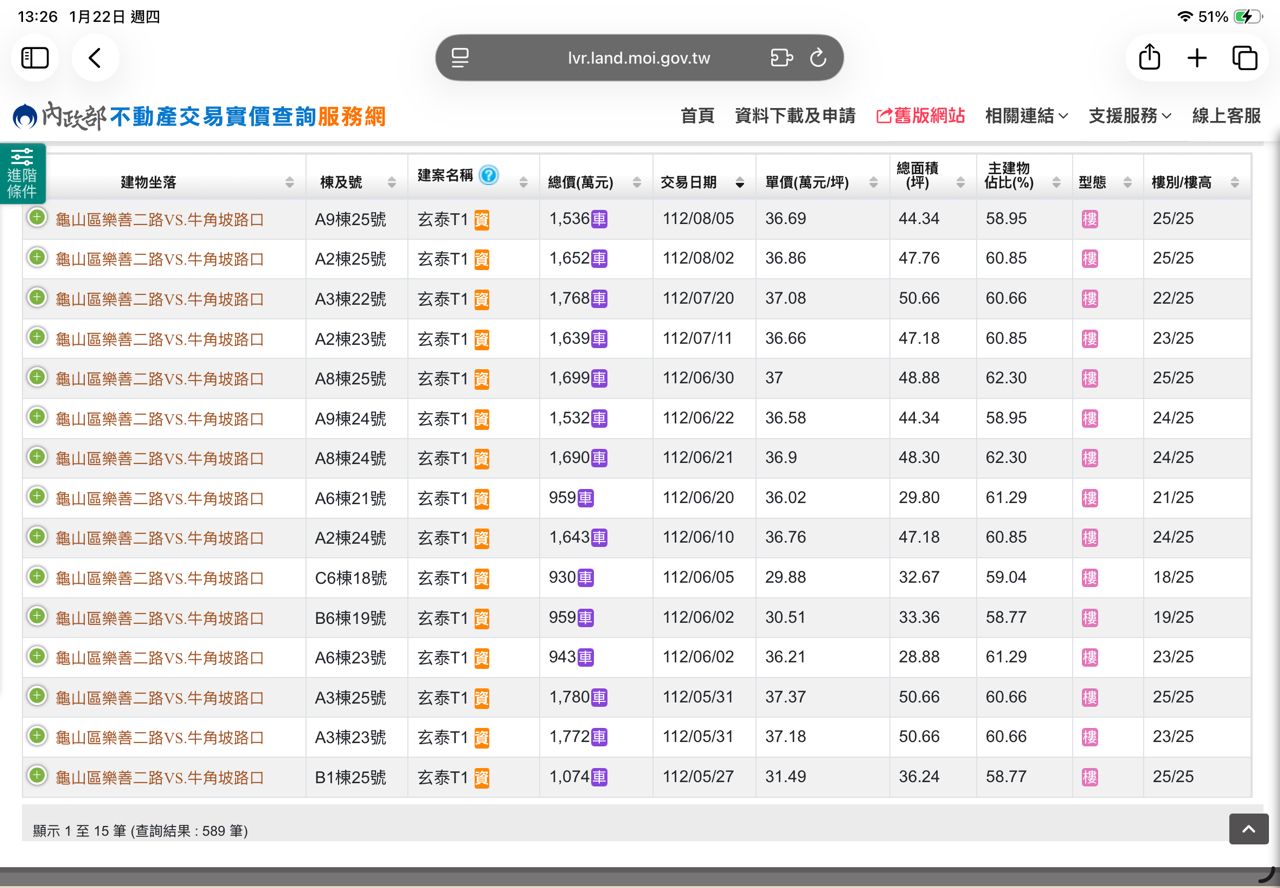The width and height of the screenshot is (1280, 888).
Task: Go to 首頁 in navigation
Action: pyautogui.click(x=697, y=116)
